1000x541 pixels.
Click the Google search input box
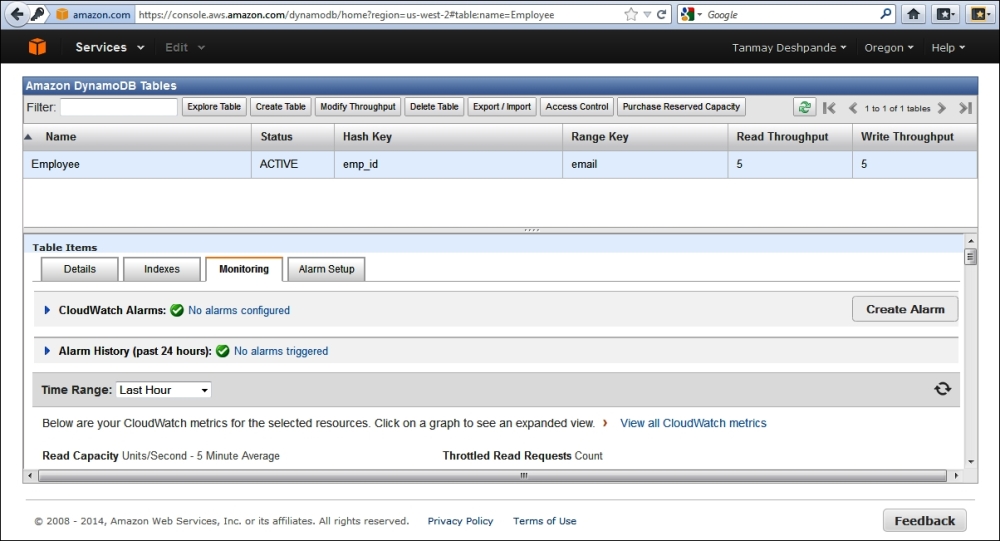[x=791, y=14]
